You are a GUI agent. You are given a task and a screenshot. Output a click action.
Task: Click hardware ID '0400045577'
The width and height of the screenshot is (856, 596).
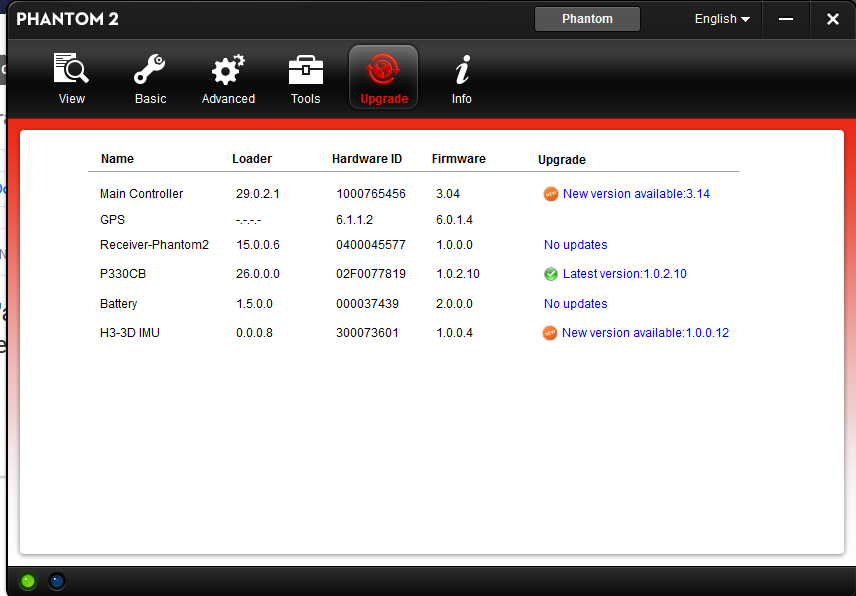click(371, 245)
